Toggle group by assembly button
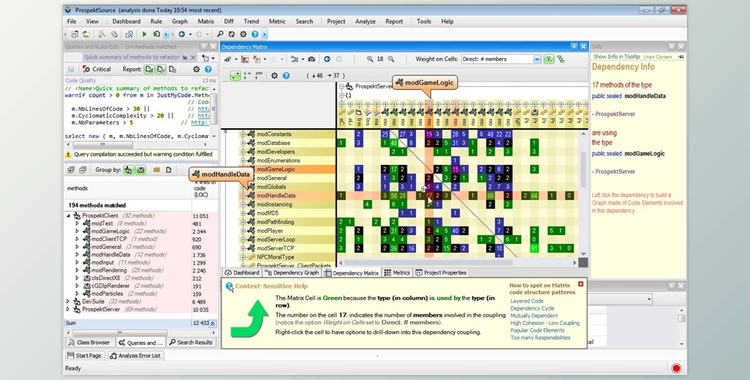750x380 pixels. [128, 170]
